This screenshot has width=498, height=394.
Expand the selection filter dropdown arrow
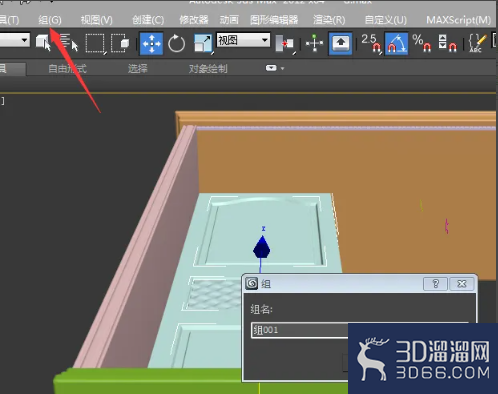tap(24, 40)
